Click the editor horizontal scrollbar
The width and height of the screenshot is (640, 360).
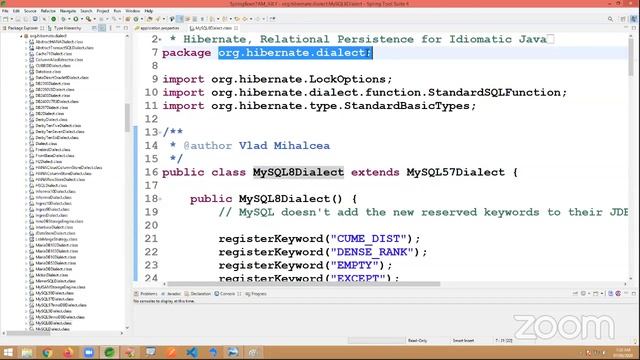(304, 284)
